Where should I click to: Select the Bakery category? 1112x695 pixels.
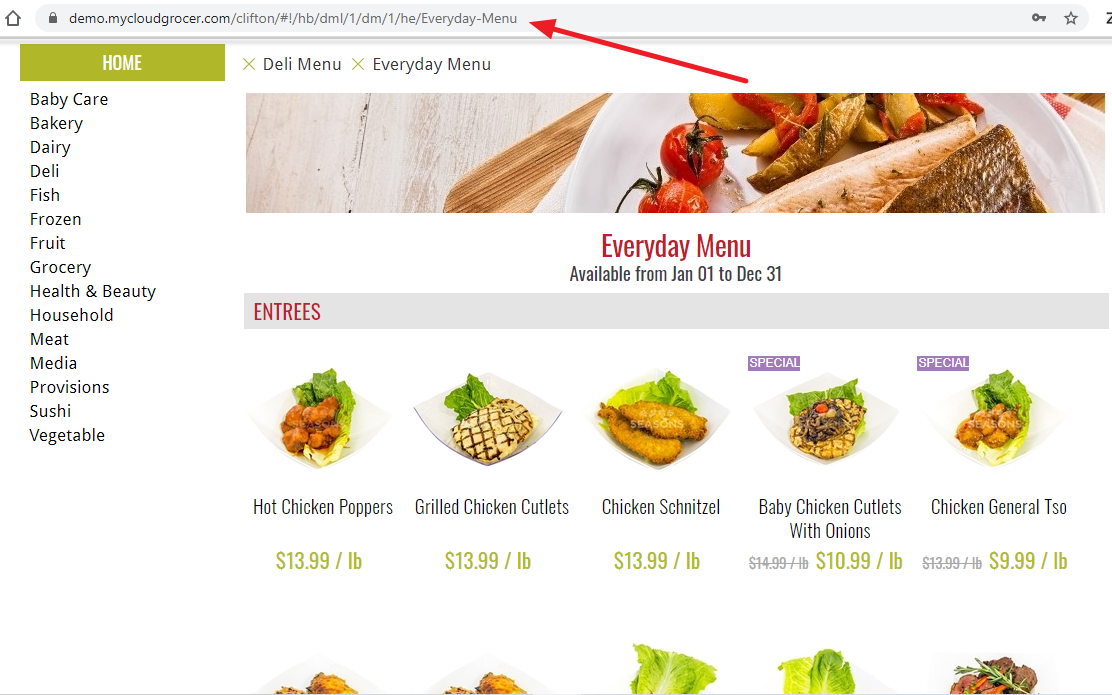click(56, 123)
